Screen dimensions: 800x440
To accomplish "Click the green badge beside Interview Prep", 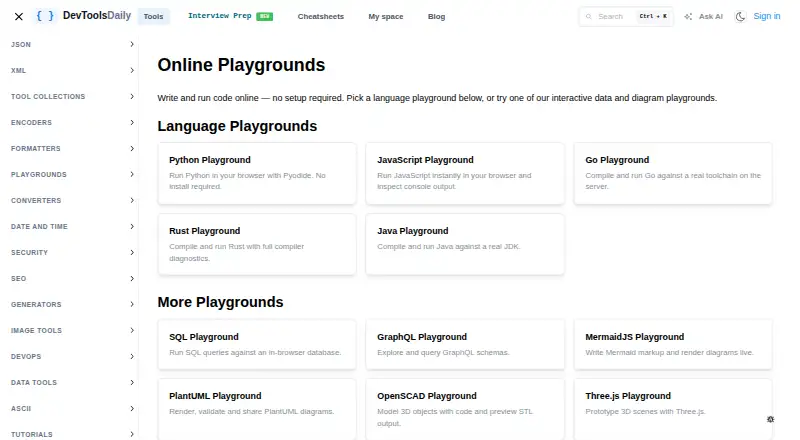I will click(x=264, y=16).
